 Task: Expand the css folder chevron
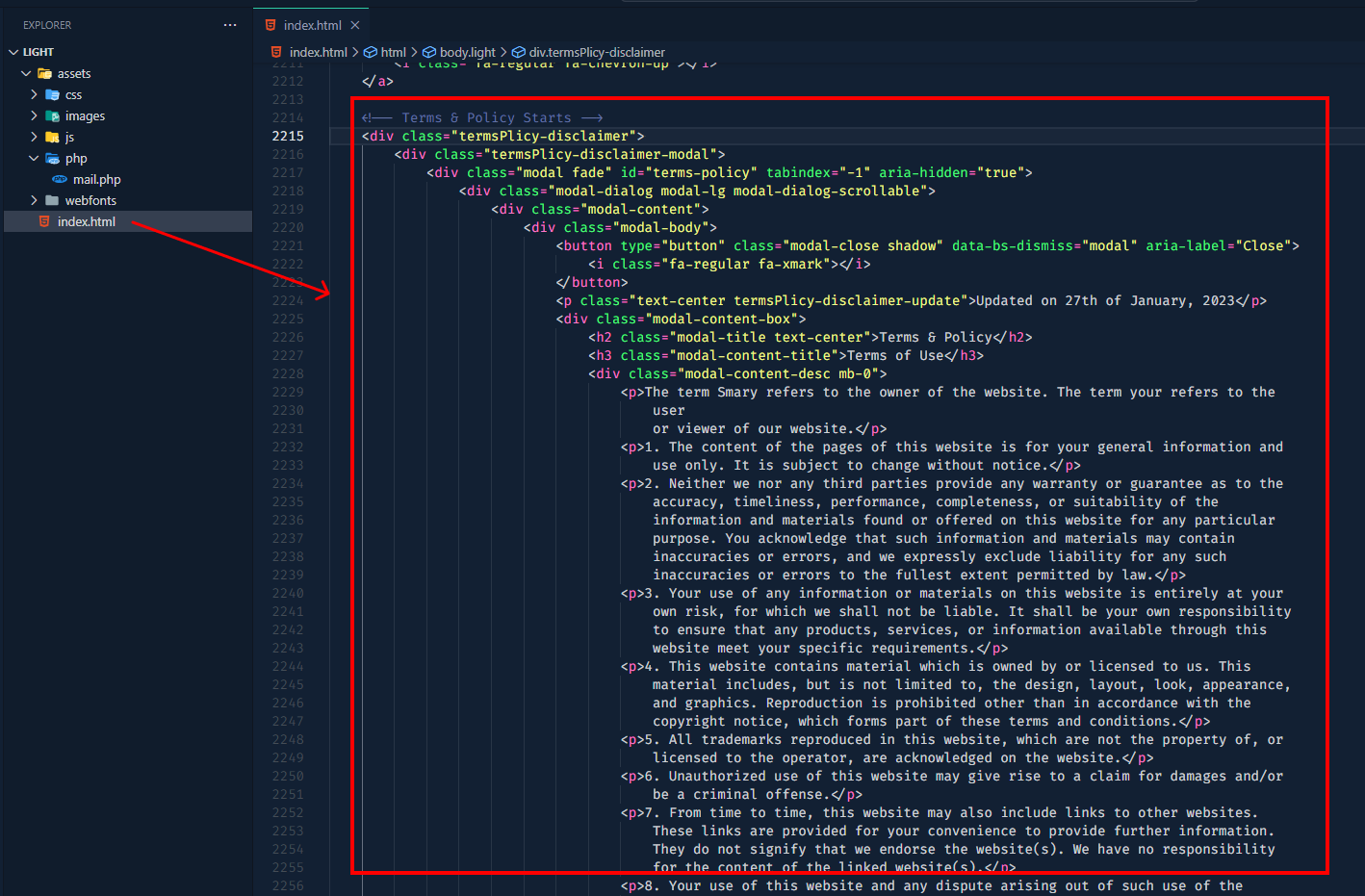(34, 94)
